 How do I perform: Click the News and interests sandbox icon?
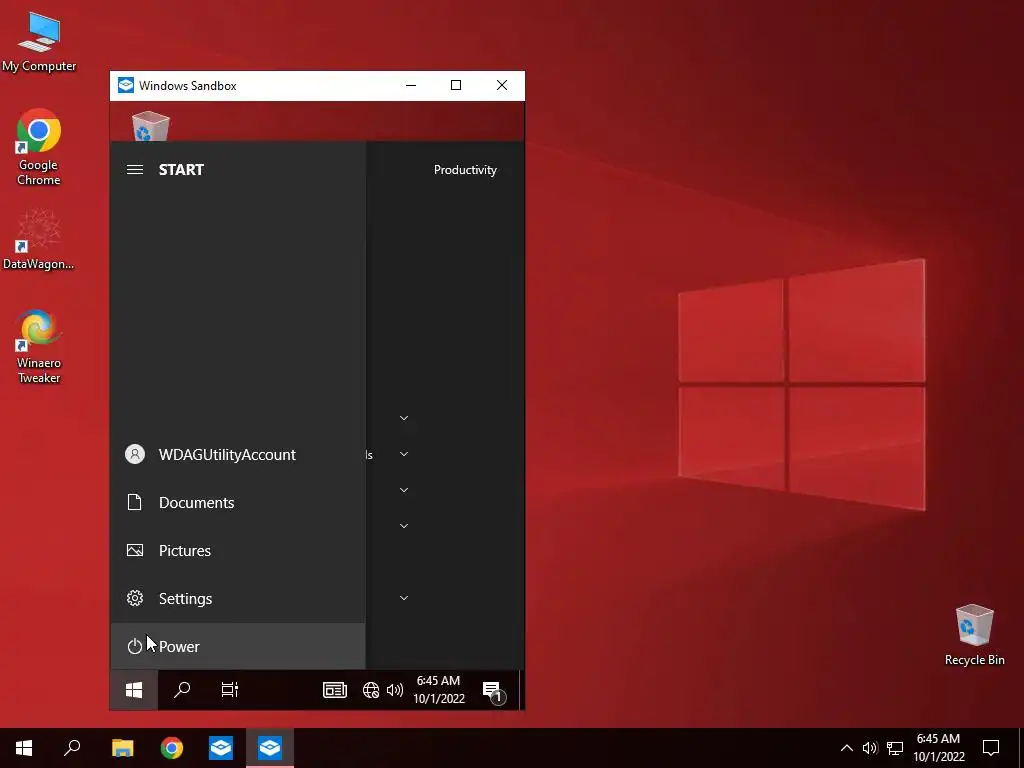pos(334,690)
